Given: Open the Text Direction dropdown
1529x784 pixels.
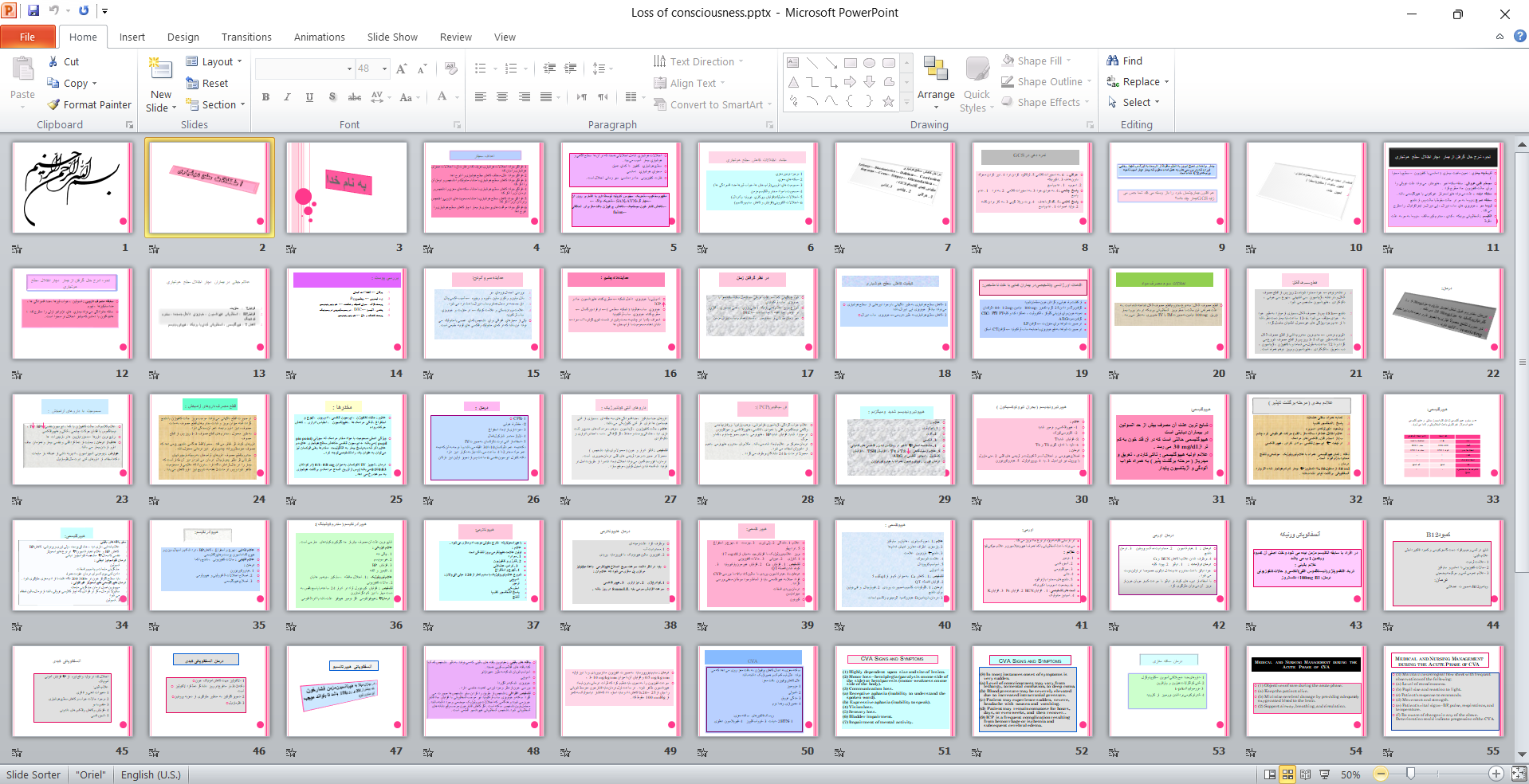Looking at the screenshot, I should pos(698,61).
